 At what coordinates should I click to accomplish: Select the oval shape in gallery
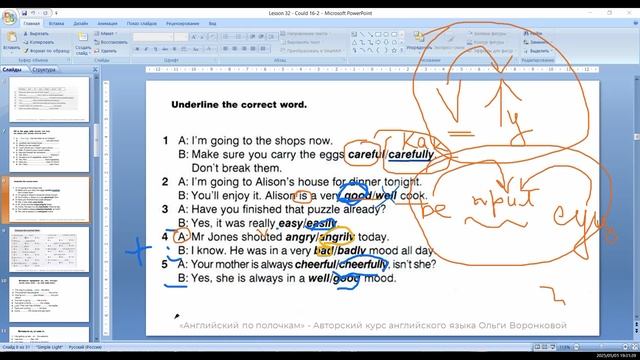[x=386, y=35]
